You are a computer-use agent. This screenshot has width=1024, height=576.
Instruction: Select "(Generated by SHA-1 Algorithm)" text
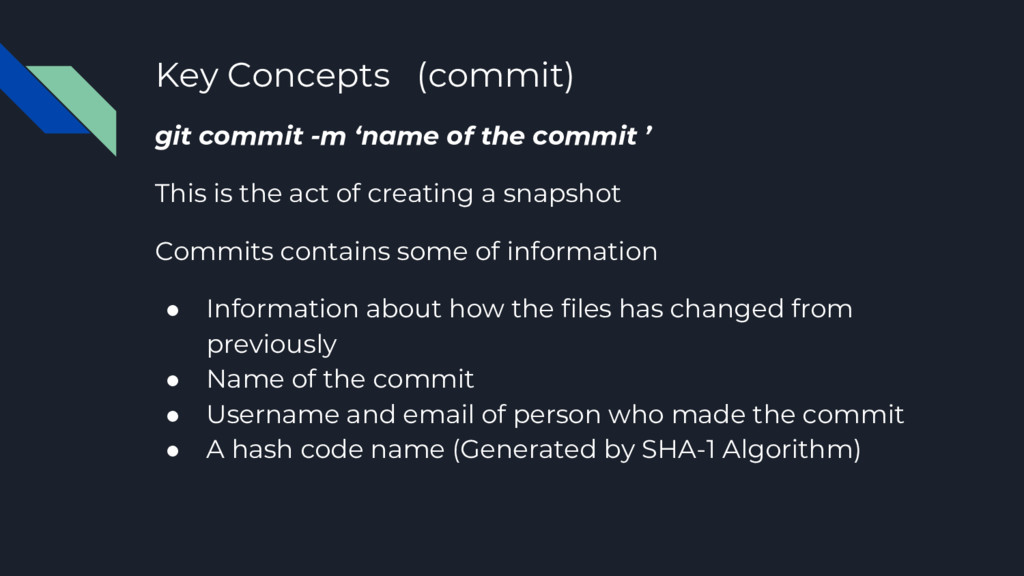click(x=656, y=450)
